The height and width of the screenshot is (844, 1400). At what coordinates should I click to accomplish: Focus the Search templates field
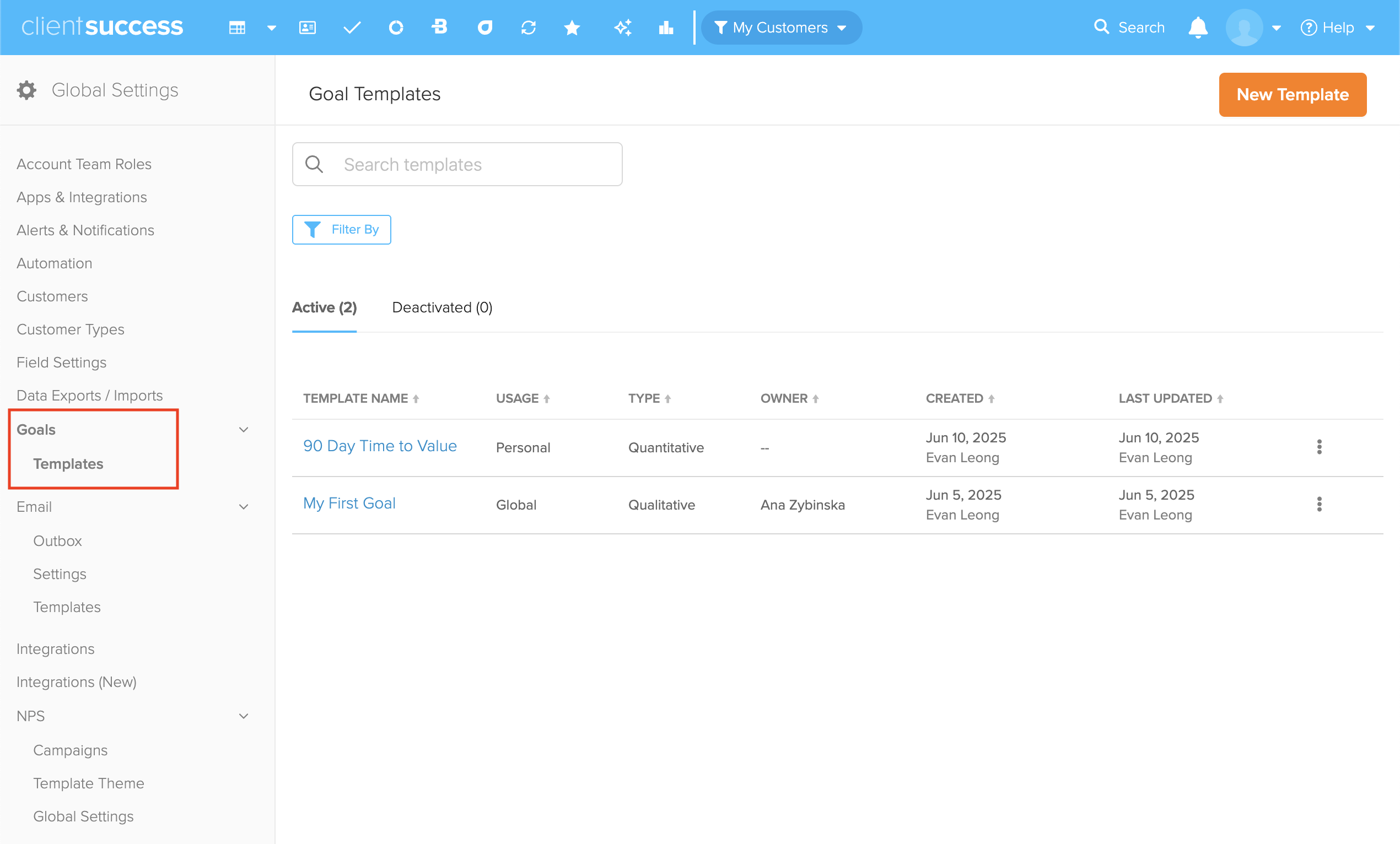[x=457, y=164]
